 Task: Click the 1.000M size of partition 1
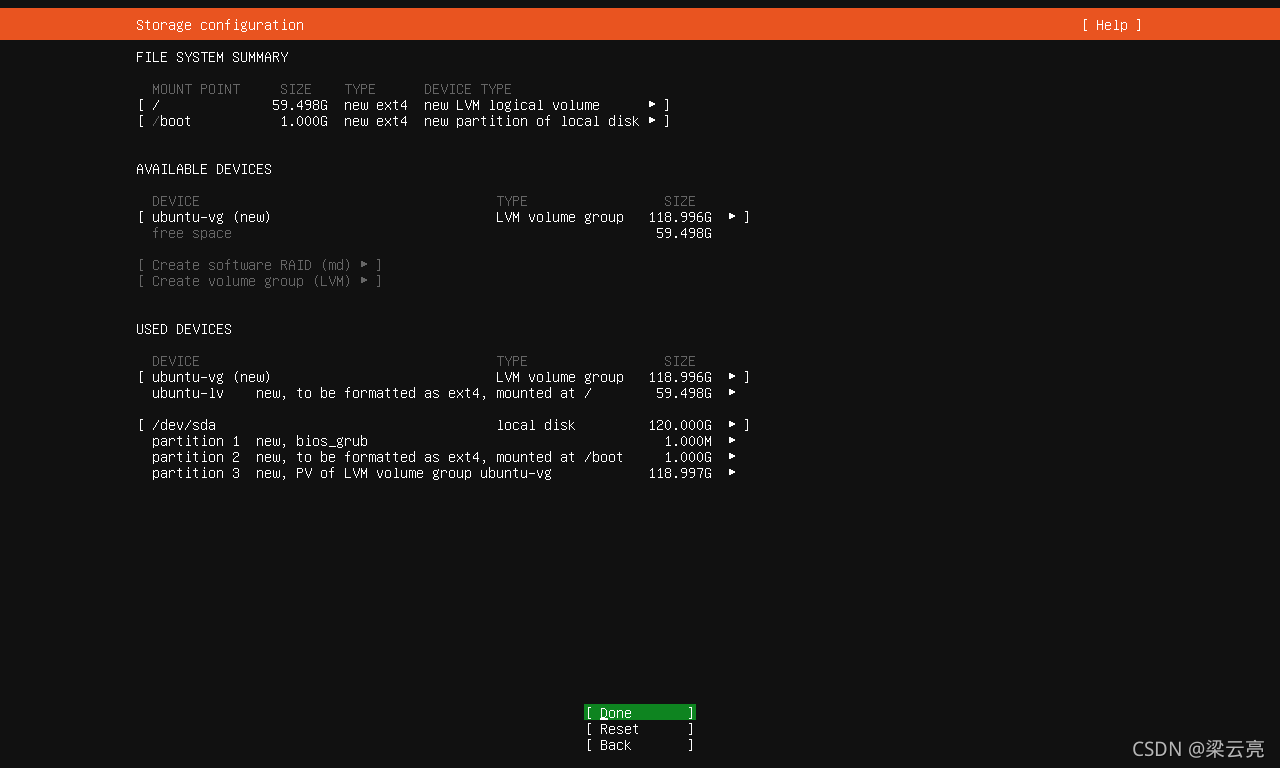coord(688,441)
